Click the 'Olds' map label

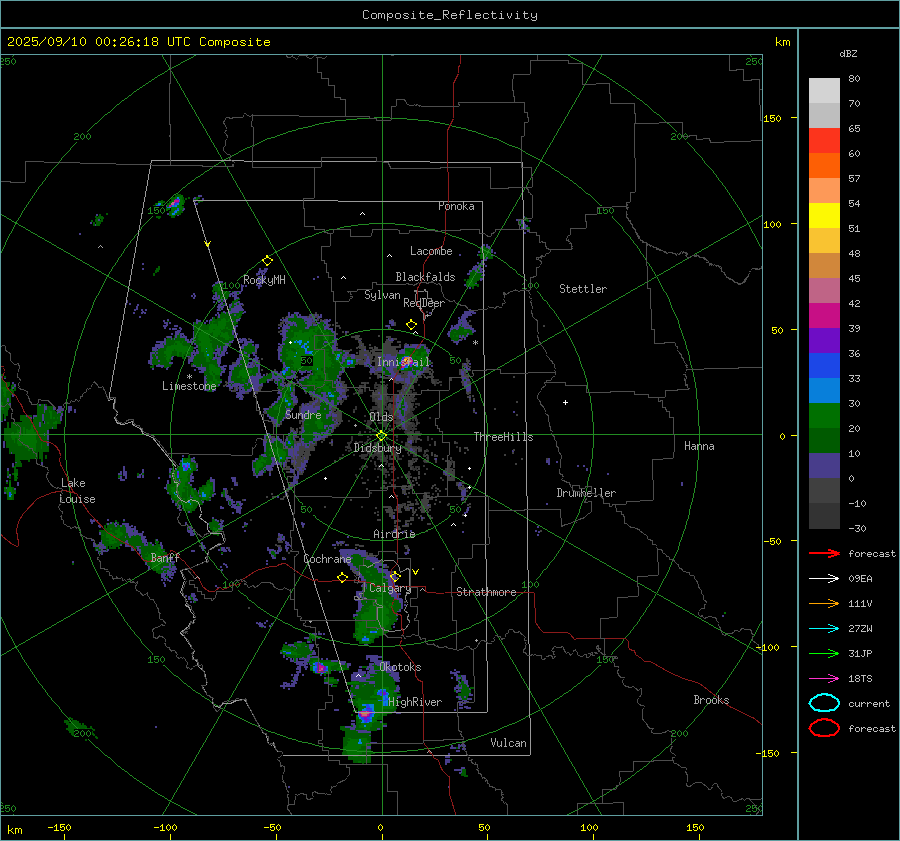(381, 416)
